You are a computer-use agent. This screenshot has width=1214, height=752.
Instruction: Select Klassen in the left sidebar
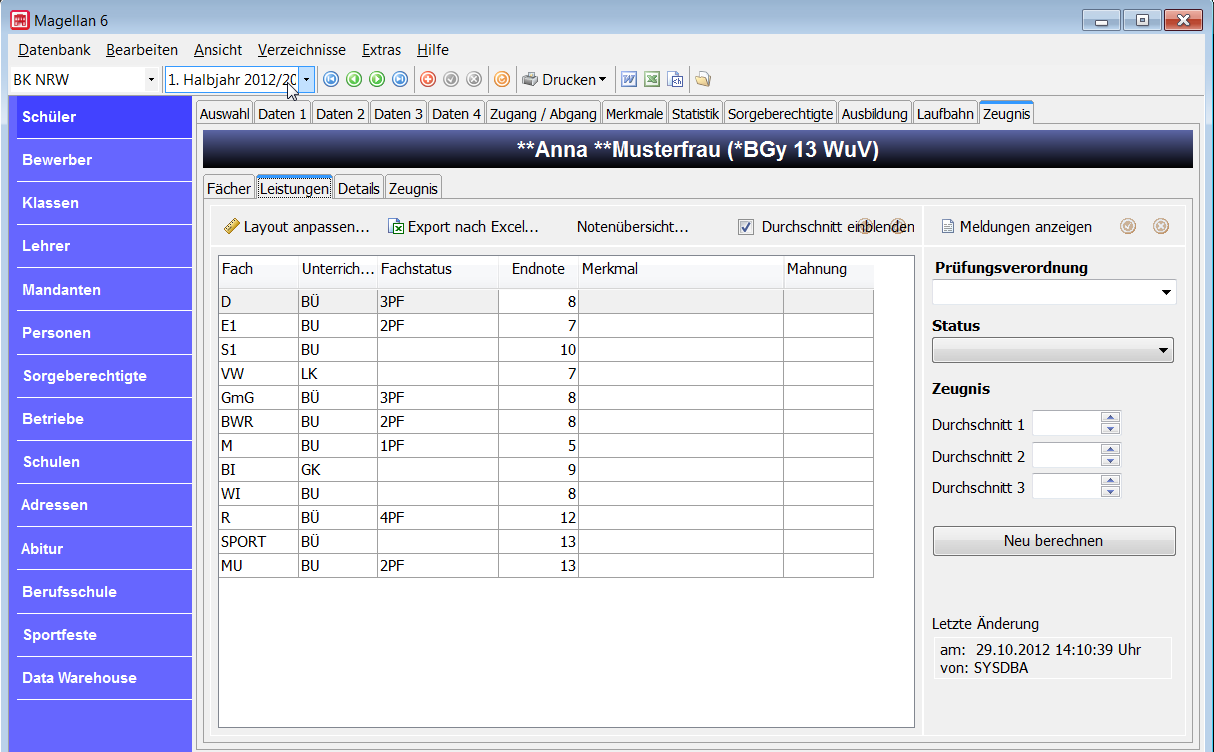click(104, 203)
